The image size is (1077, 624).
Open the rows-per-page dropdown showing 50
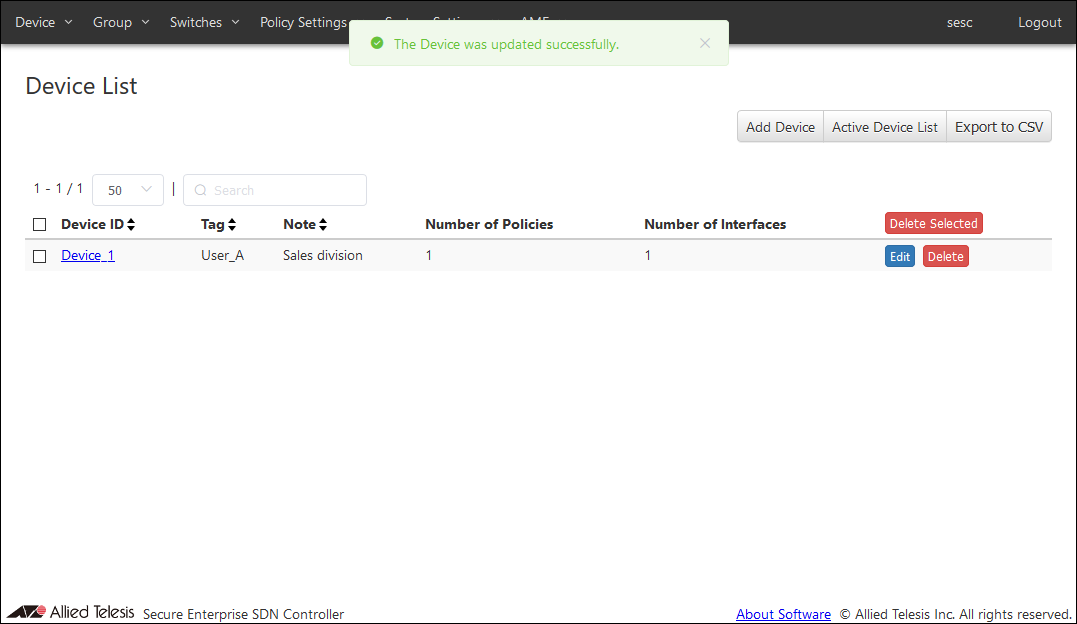[x=128, y=190]
